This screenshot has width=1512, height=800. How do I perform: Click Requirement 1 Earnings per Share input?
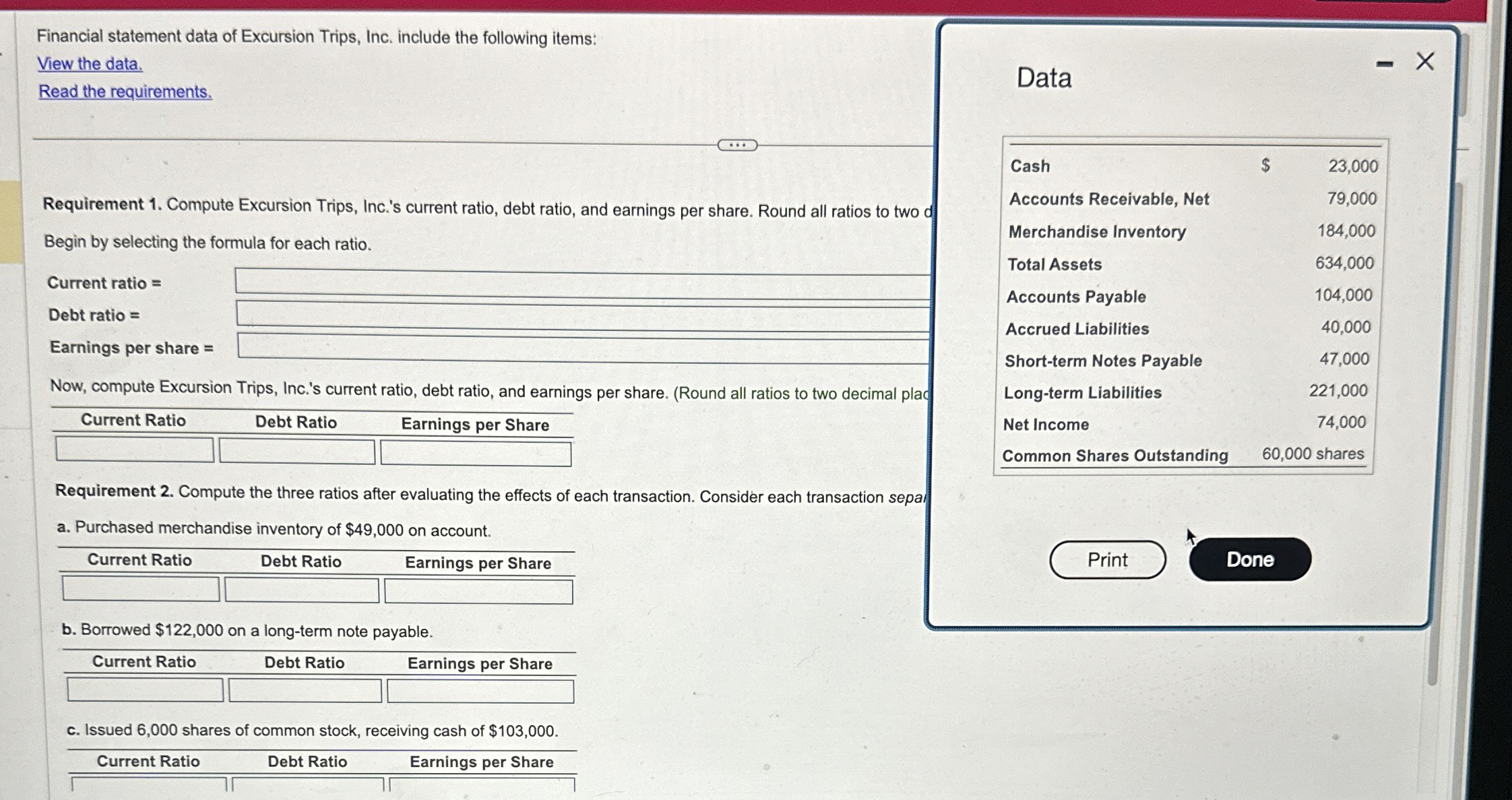pos(476,453)
